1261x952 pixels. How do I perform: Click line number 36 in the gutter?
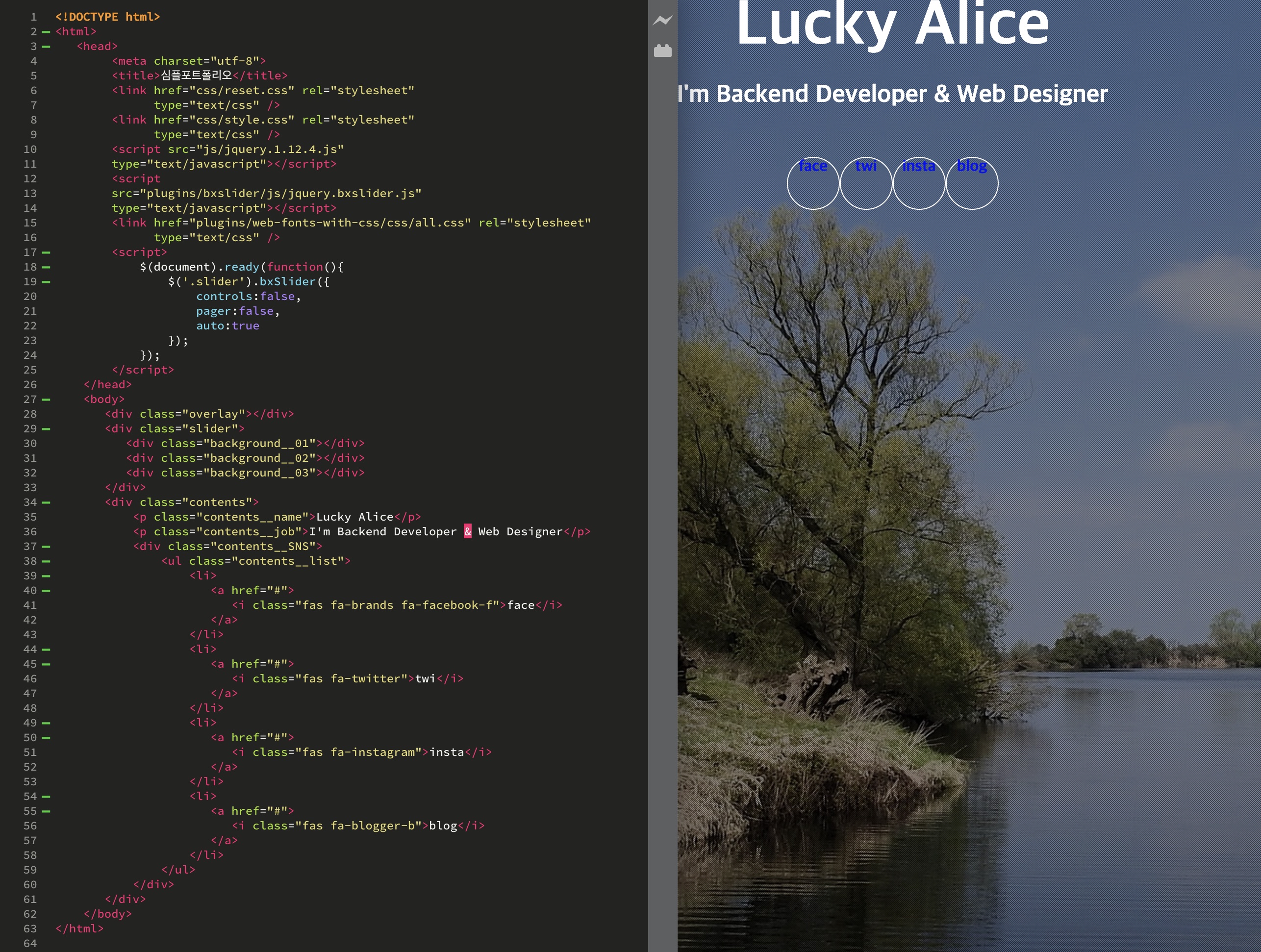pos(30,532)
